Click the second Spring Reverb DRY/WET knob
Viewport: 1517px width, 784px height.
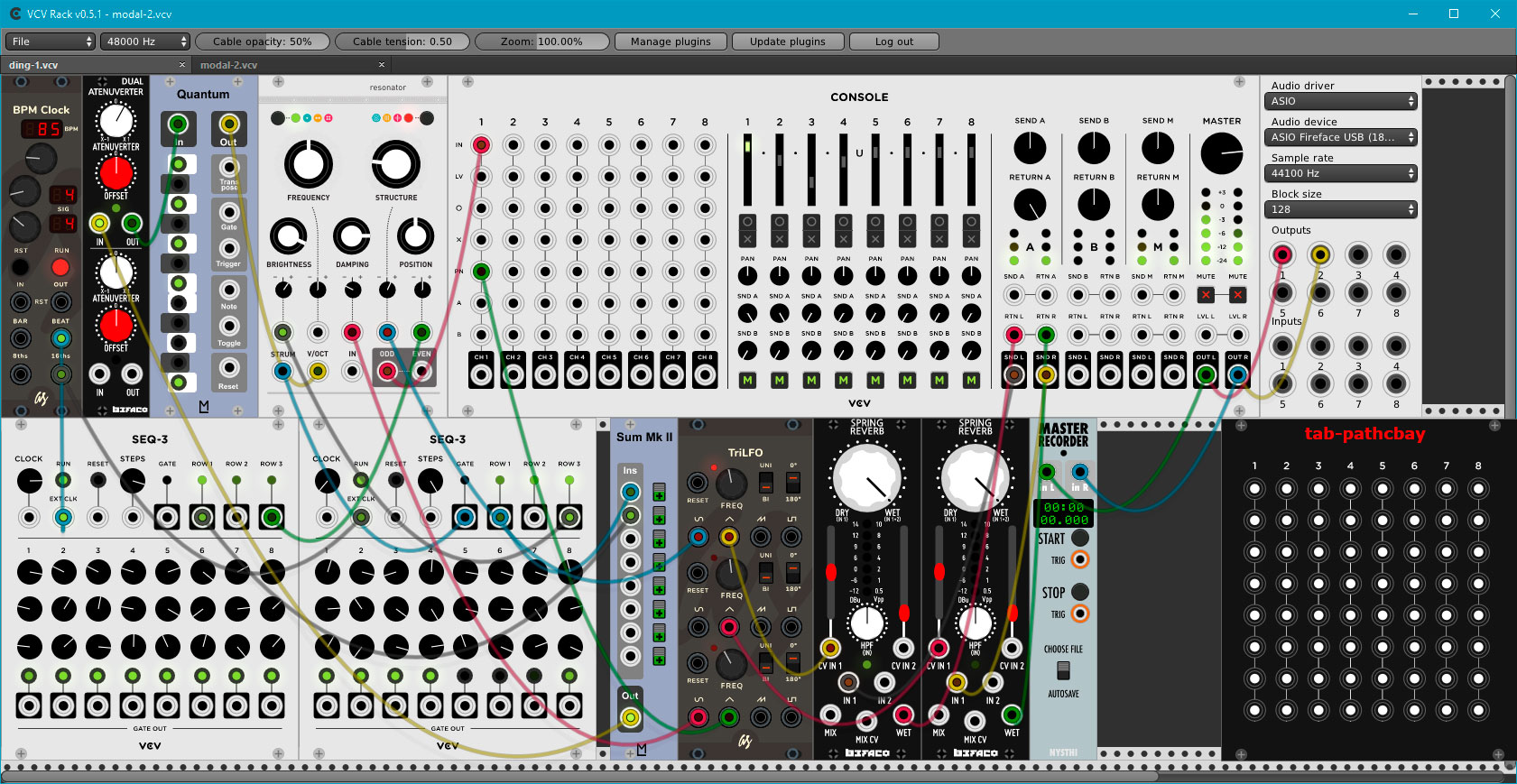[x=976, y=478]
